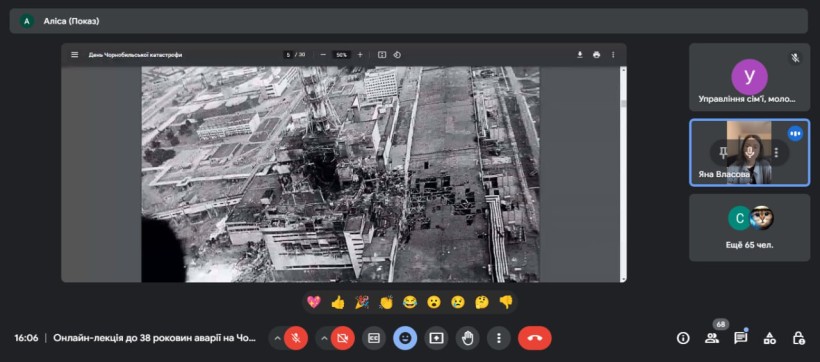Leave the call with red hang-up button
The width and height of the screenshot is (820, 362).
coord(534,338)
